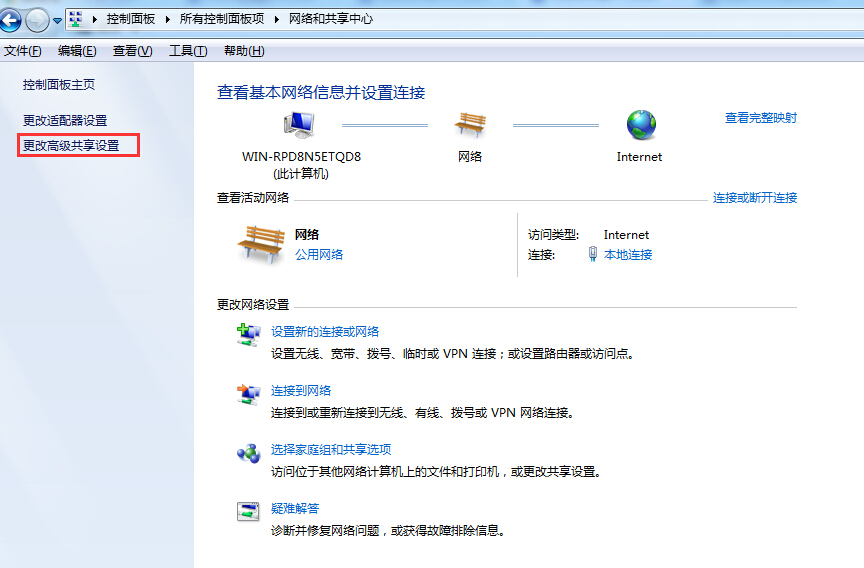Click the description starting with 诊断并修复网络问题

tap(388, 531)
